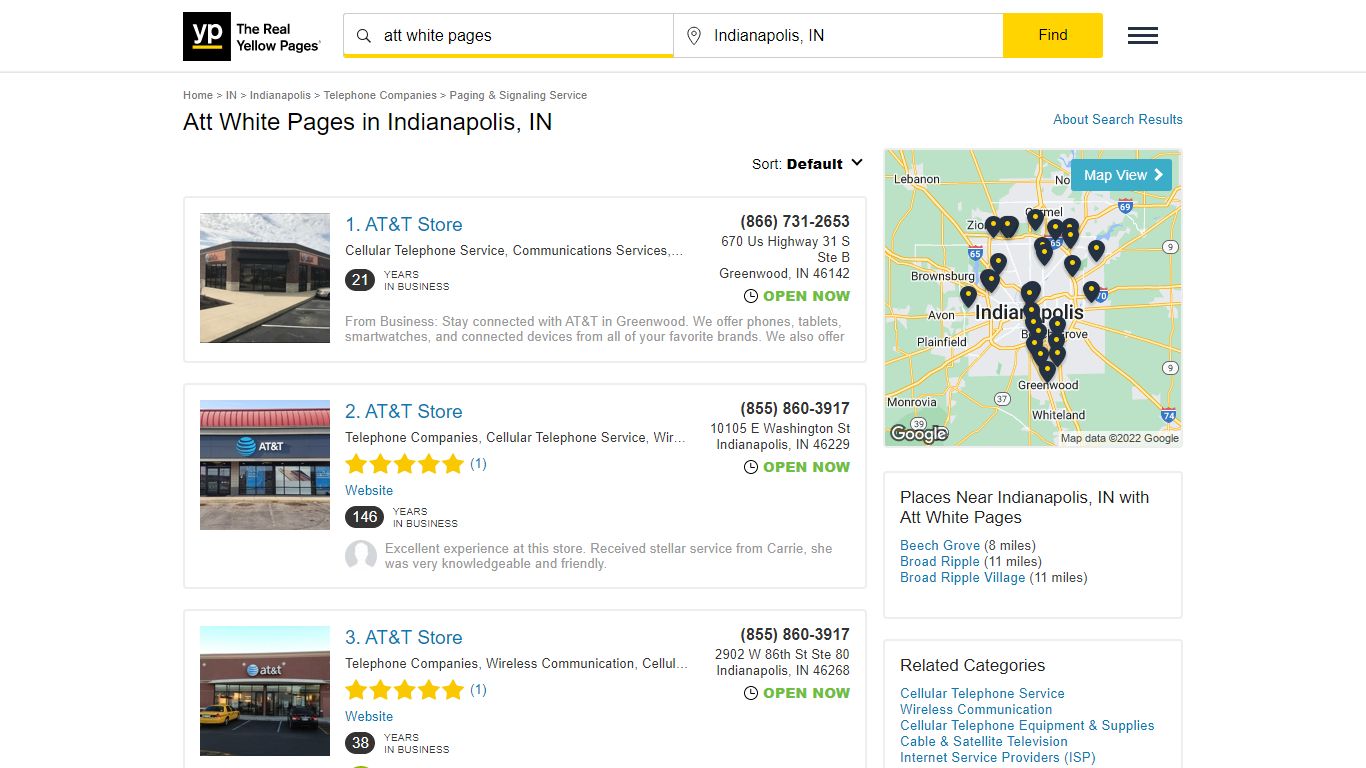Open Telephone Companies breadcrumb

[380, 95]
